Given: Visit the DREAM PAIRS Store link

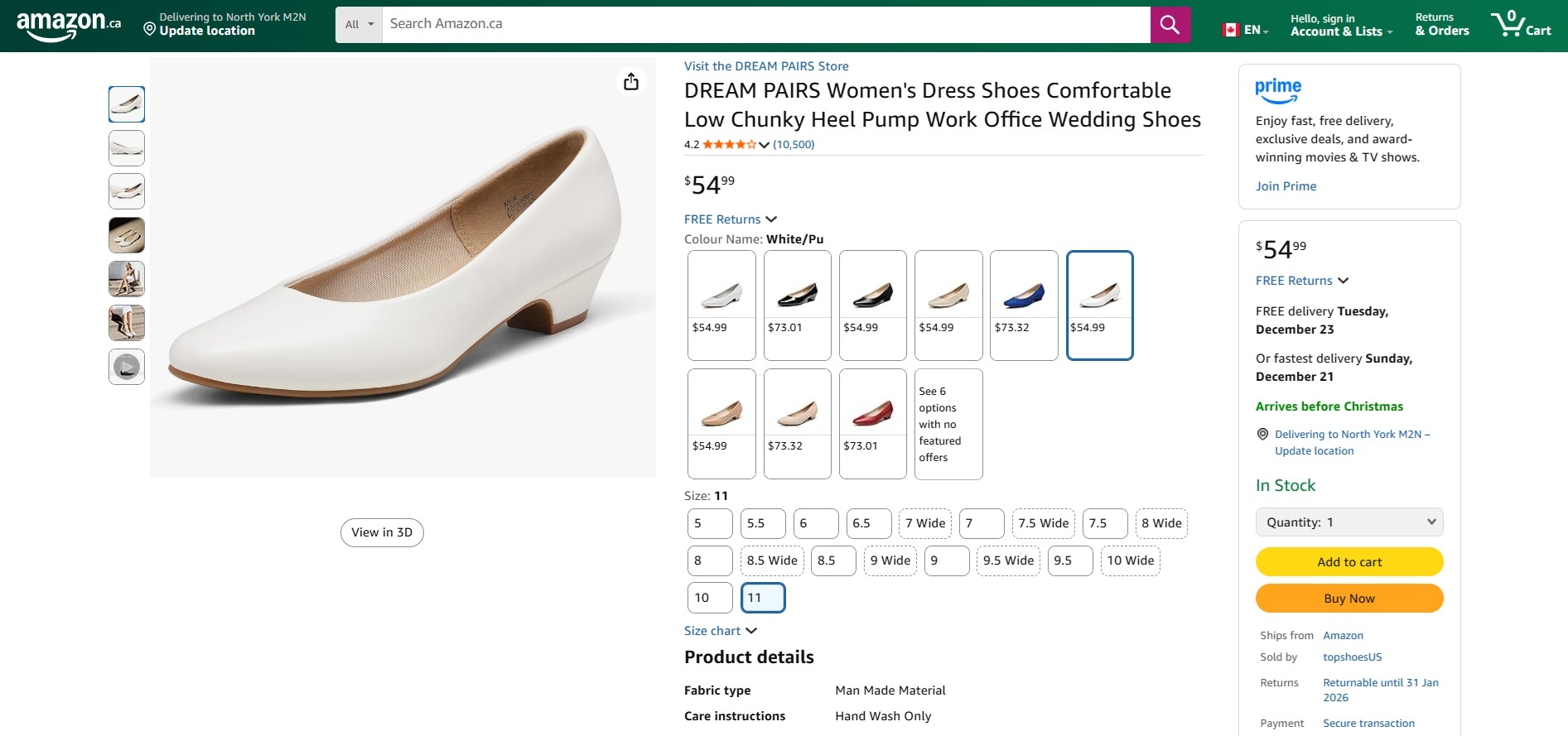Looking at the screenshot, I should pos(766,66).
